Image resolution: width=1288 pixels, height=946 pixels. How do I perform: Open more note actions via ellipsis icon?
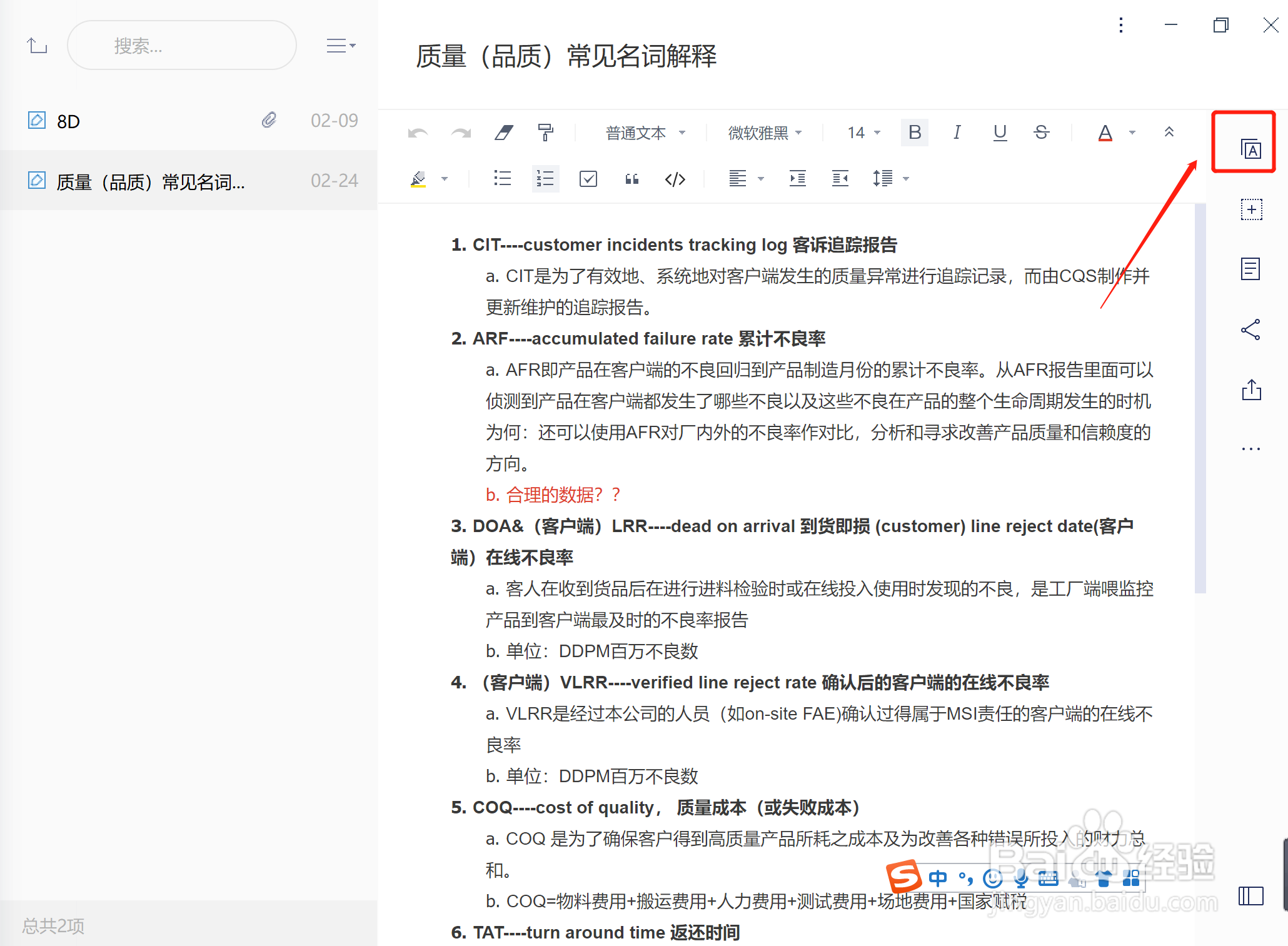click(1250, 448)
